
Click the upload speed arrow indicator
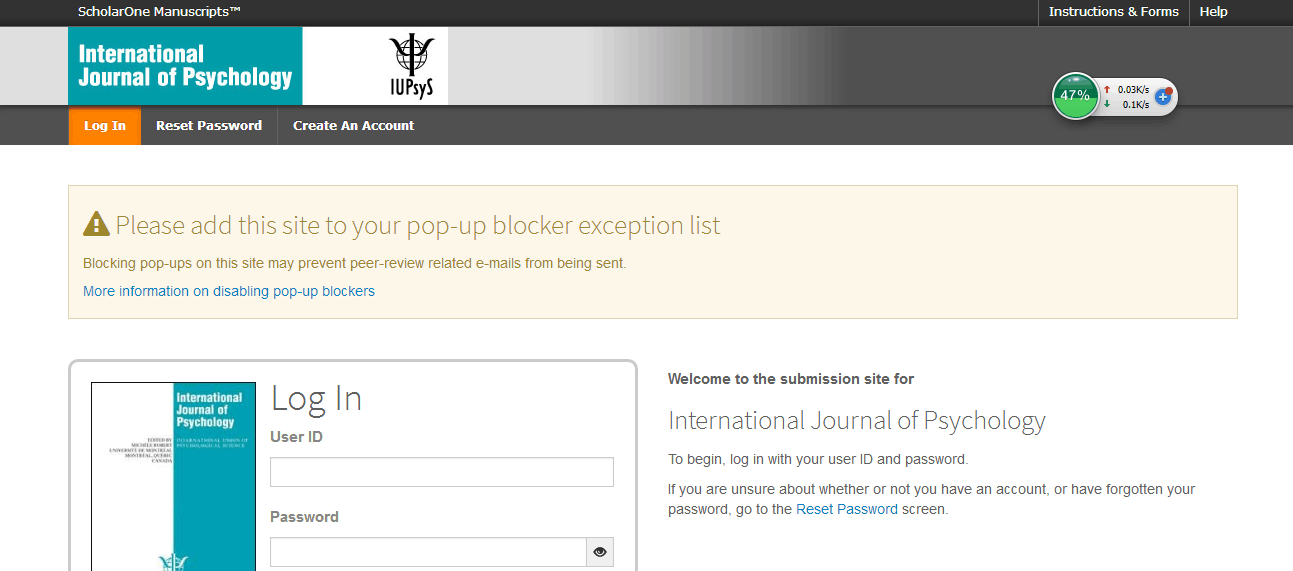1107,90
